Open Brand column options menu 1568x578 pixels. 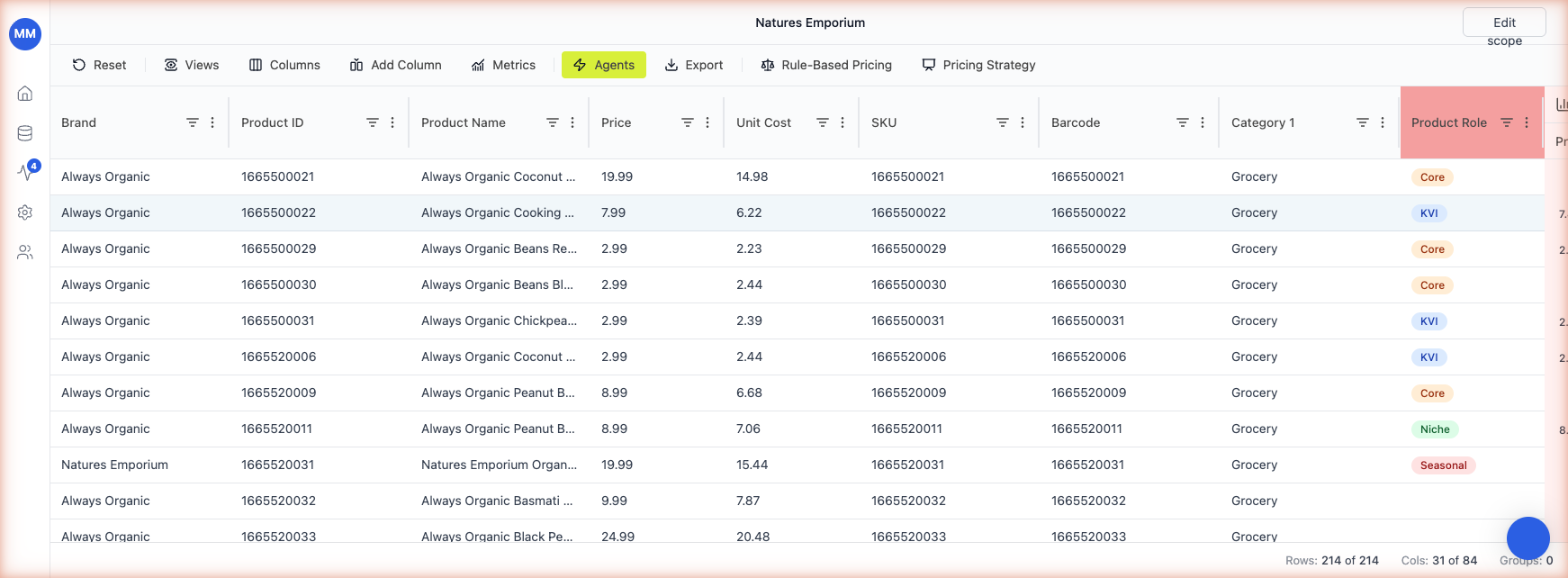click(x=212, y=122)
